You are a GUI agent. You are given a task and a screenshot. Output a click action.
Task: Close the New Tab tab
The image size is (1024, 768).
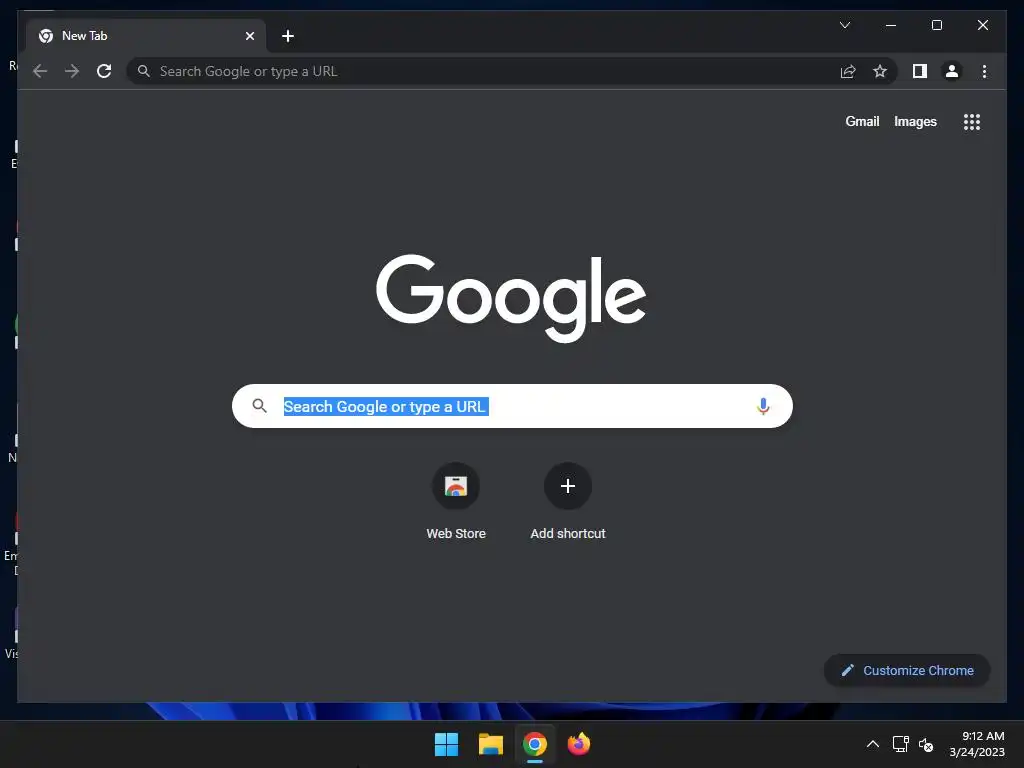(249, 36)
